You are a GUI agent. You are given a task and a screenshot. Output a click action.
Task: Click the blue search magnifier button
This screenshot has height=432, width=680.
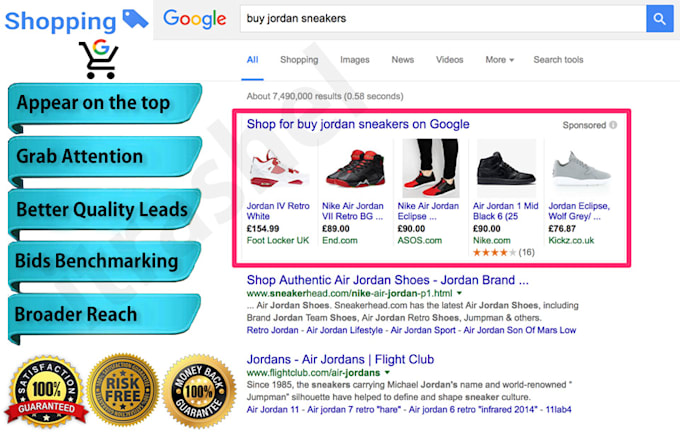(x=660, y=19)
